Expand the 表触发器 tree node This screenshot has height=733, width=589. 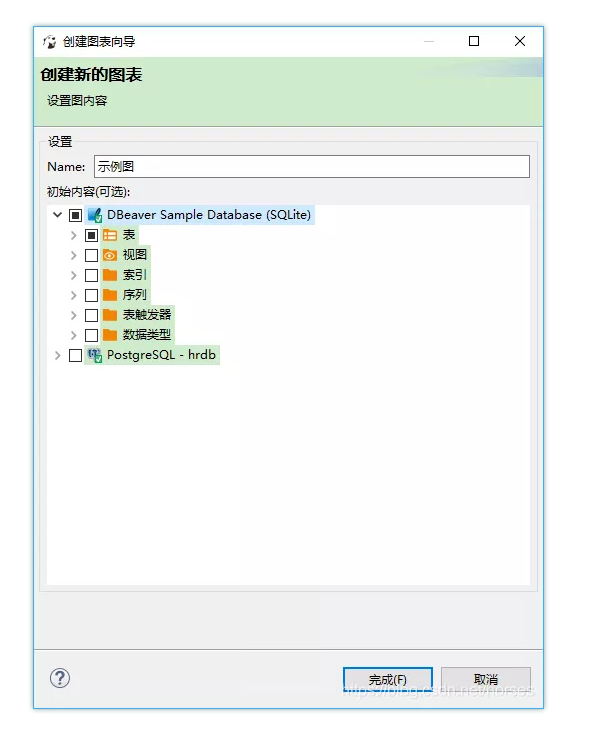tap(73, 316)
